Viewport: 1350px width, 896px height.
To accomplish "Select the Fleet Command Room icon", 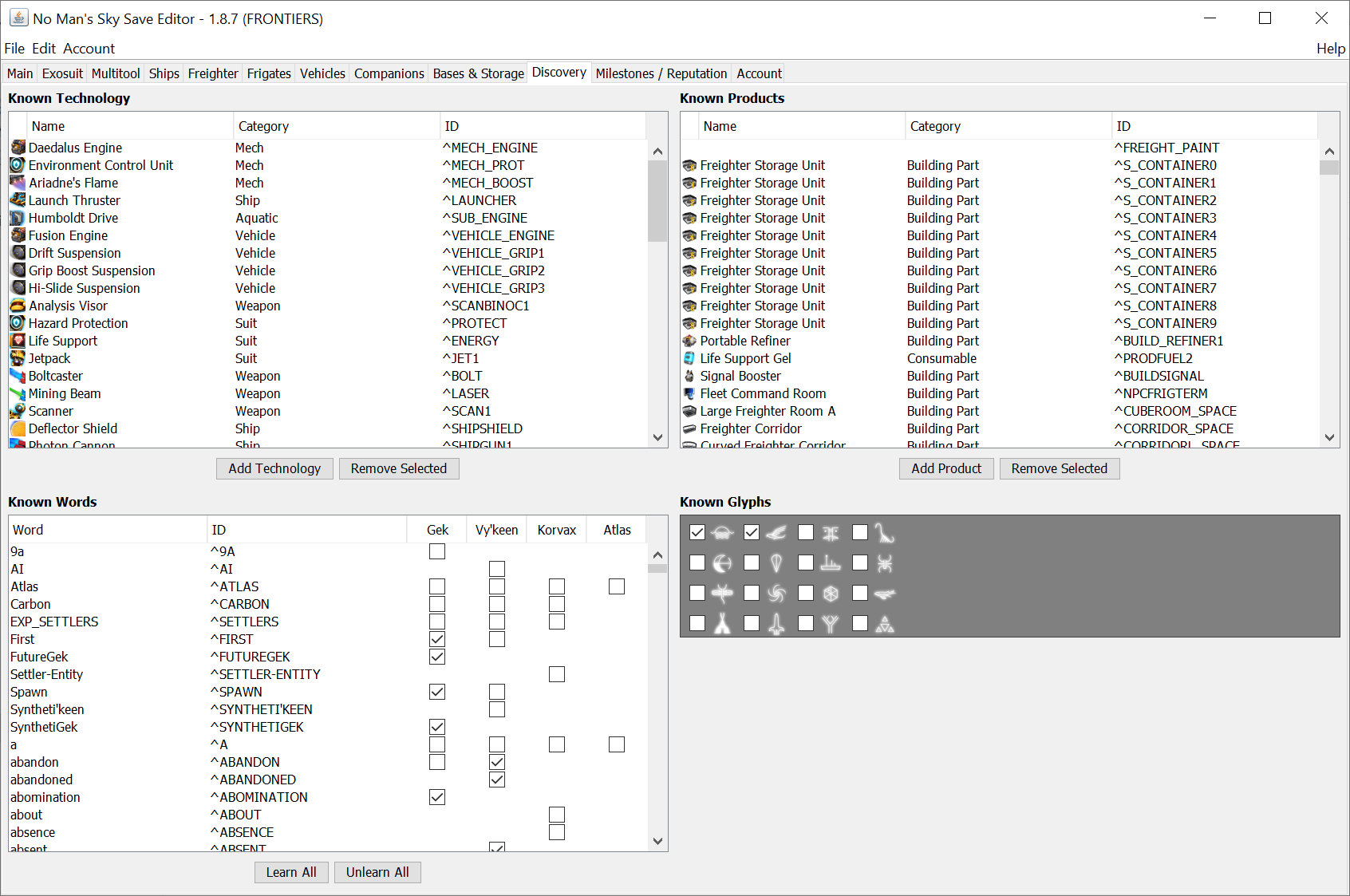I will coord(690,393).
